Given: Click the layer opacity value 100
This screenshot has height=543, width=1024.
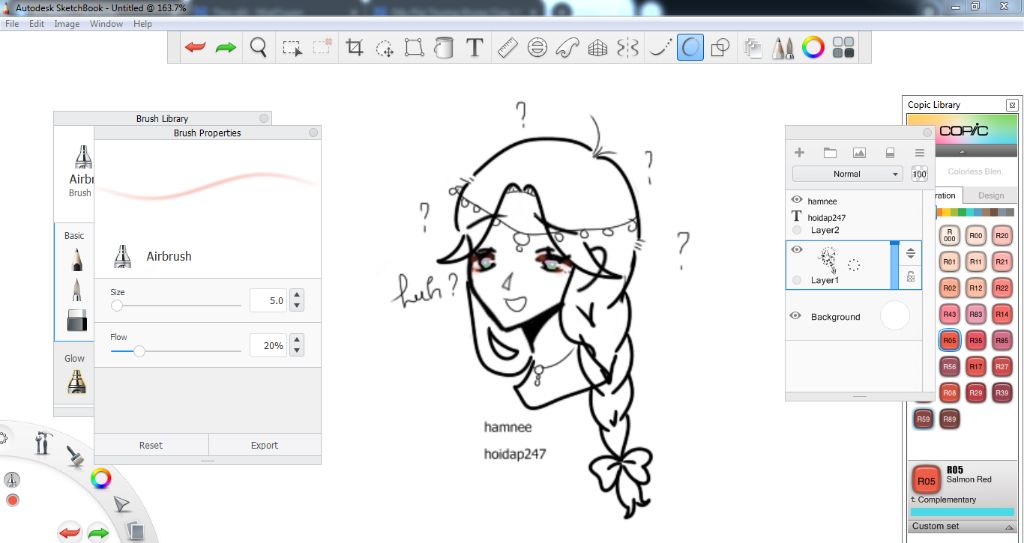Looking at the screenshot, I should point(920,174).
